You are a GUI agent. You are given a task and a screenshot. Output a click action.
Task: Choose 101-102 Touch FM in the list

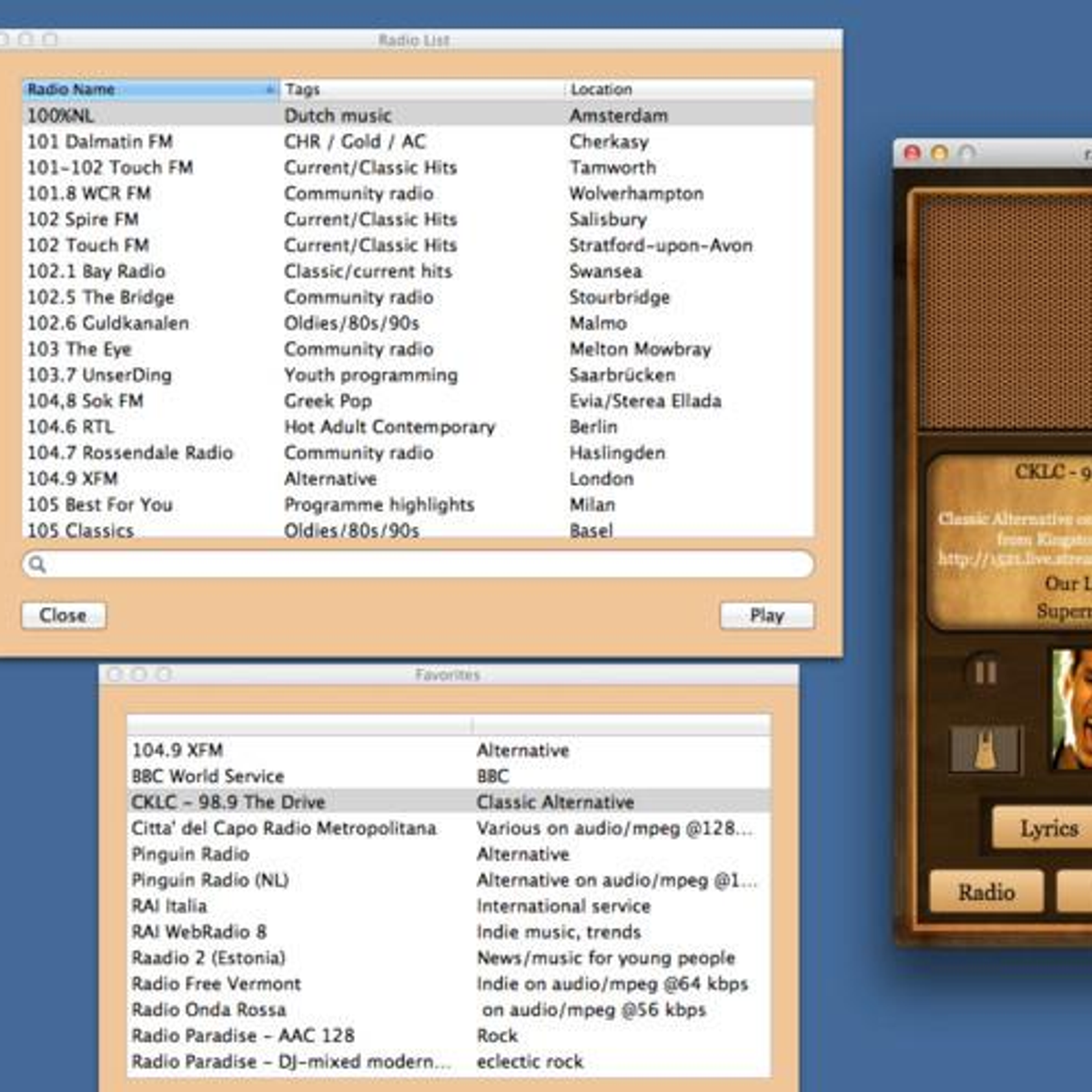point(418,167)
